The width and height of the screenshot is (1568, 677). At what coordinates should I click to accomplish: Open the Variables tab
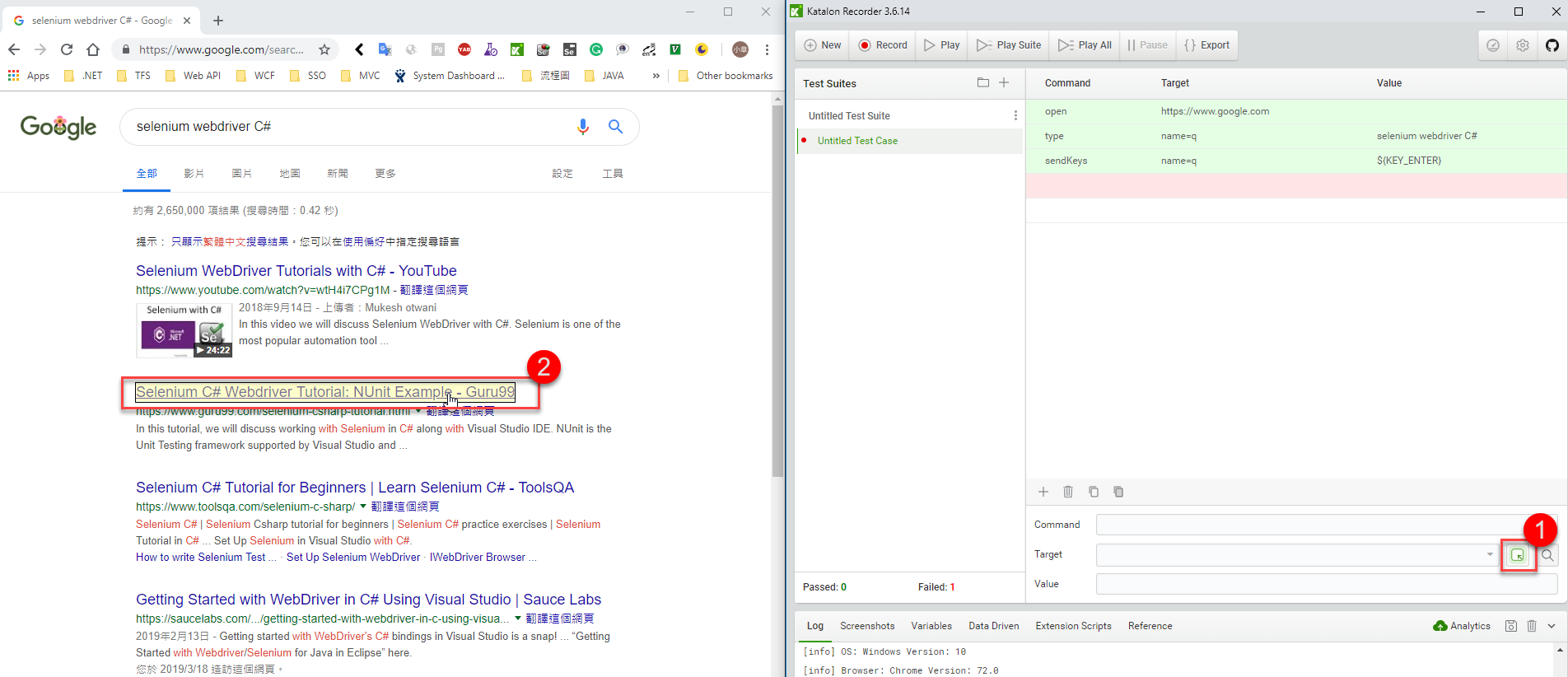coord(931,626)
